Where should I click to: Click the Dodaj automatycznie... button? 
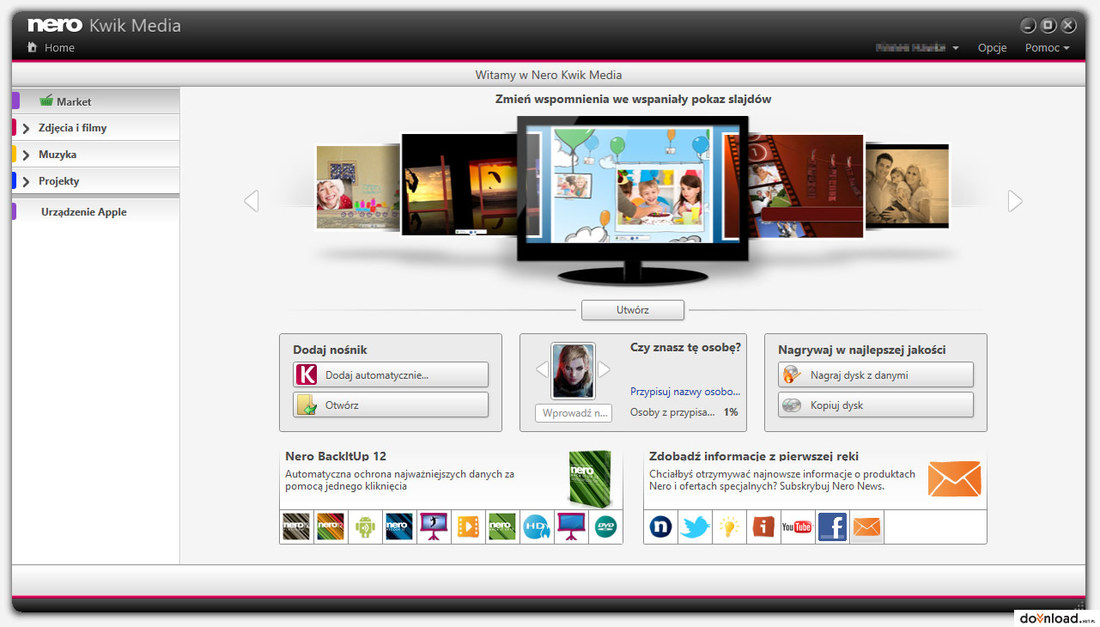391,375
